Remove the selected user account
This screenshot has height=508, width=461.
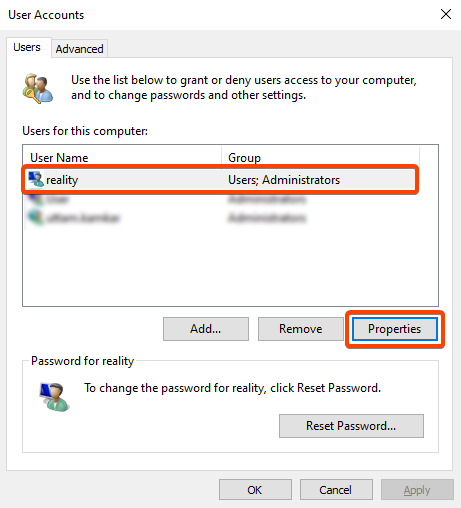[x=301, y=329]
